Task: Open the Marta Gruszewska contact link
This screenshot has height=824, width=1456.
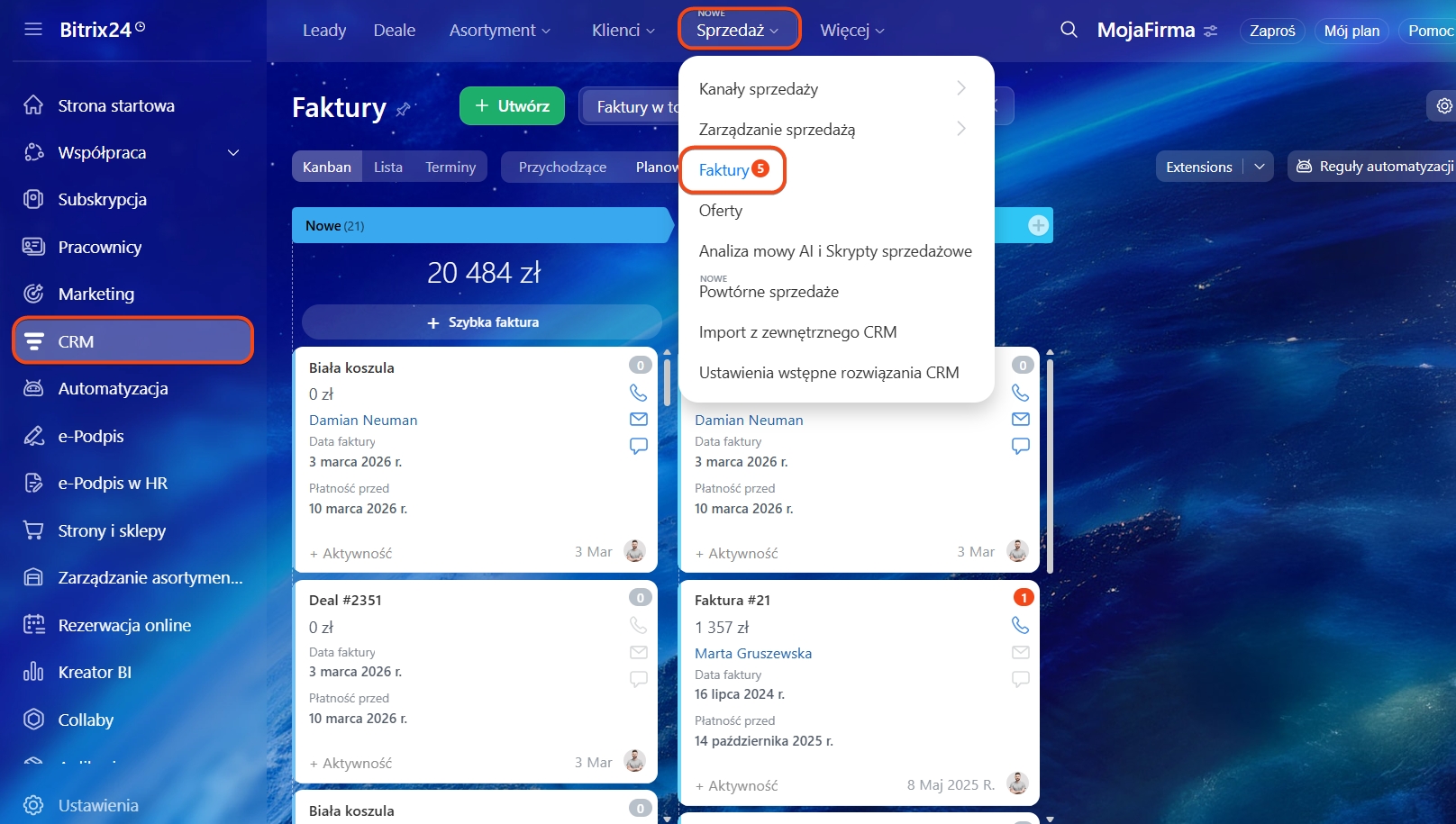Action: coord(752,653)
